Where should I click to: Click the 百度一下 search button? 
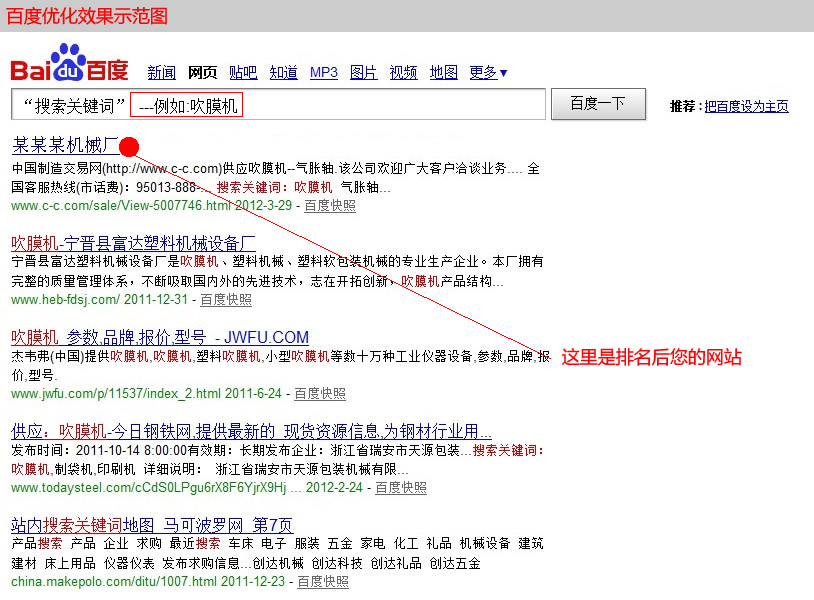[x=598, y=104]
